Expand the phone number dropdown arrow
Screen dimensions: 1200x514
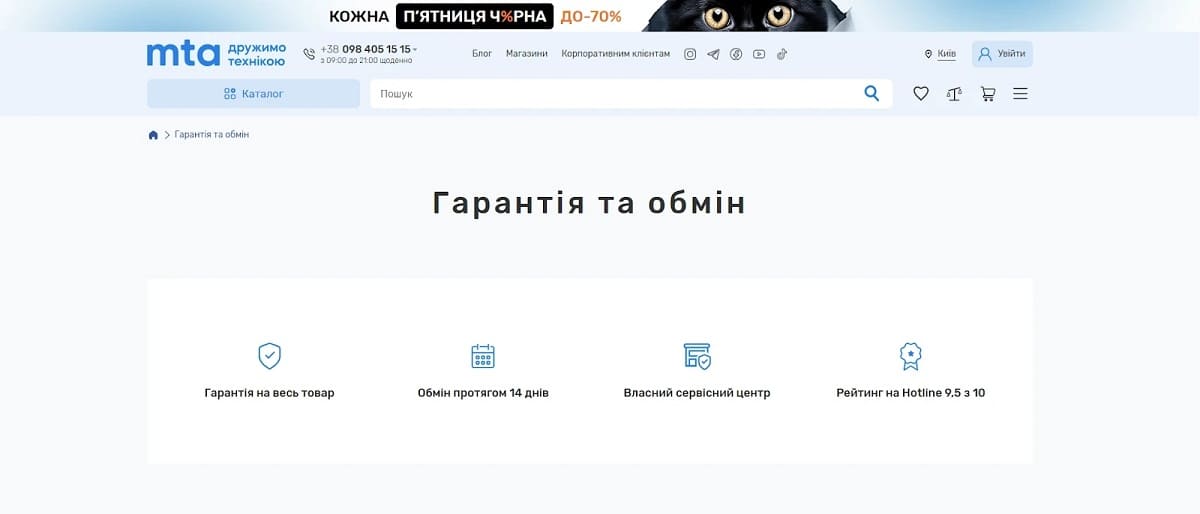point(415,49)
